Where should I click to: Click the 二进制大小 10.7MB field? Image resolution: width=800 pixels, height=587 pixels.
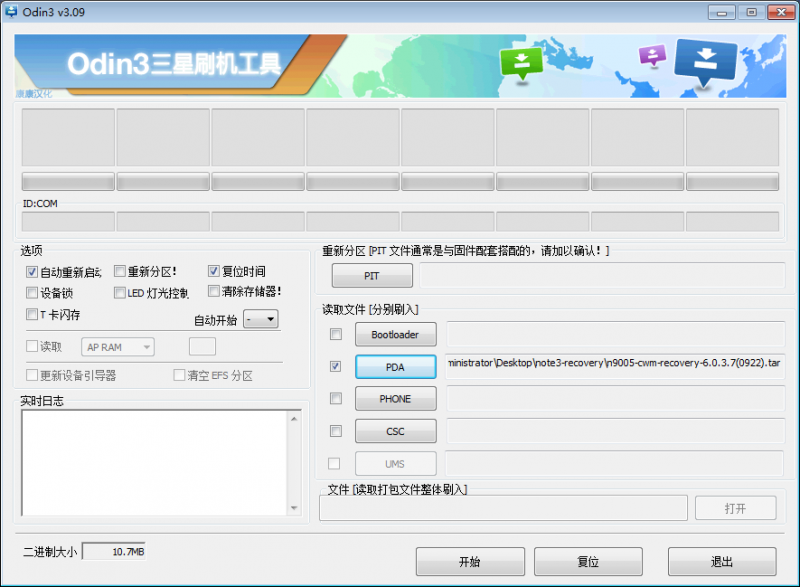(114, 551)
